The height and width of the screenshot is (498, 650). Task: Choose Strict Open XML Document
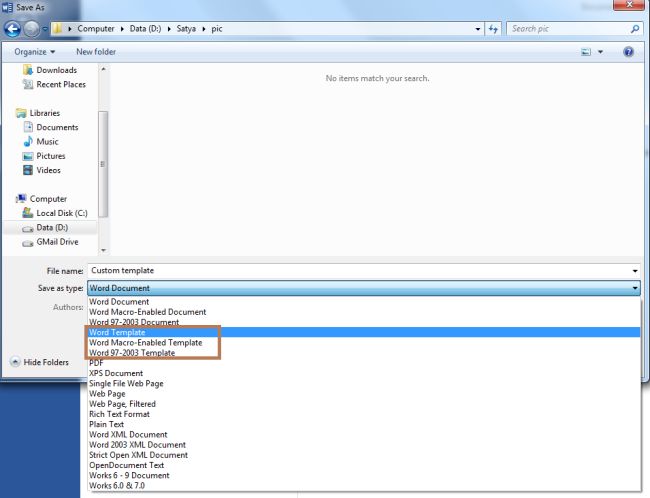[x=364, y=455]
